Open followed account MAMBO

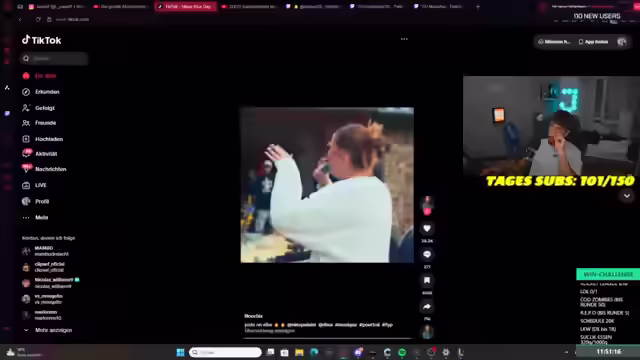(45, 251)
